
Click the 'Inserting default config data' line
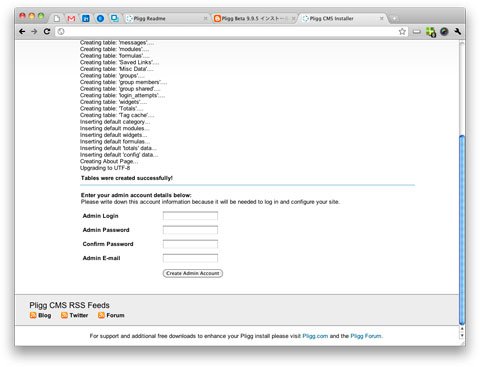119,155
